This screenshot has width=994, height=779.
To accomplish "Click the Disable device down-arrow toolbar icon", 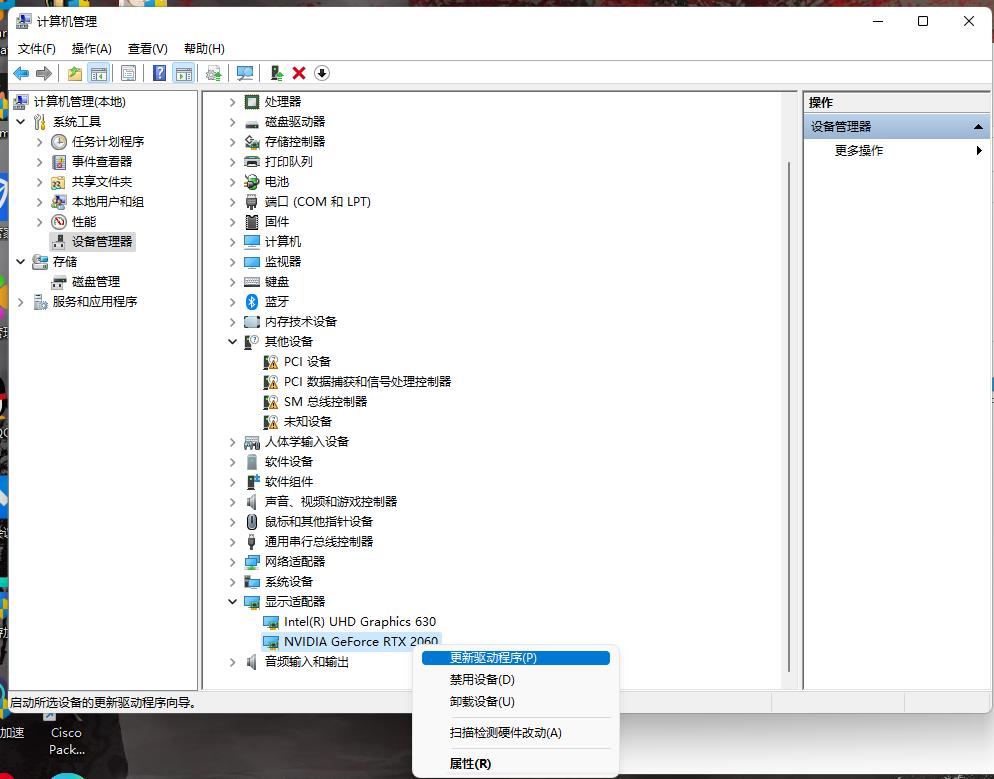I will 321,74.
